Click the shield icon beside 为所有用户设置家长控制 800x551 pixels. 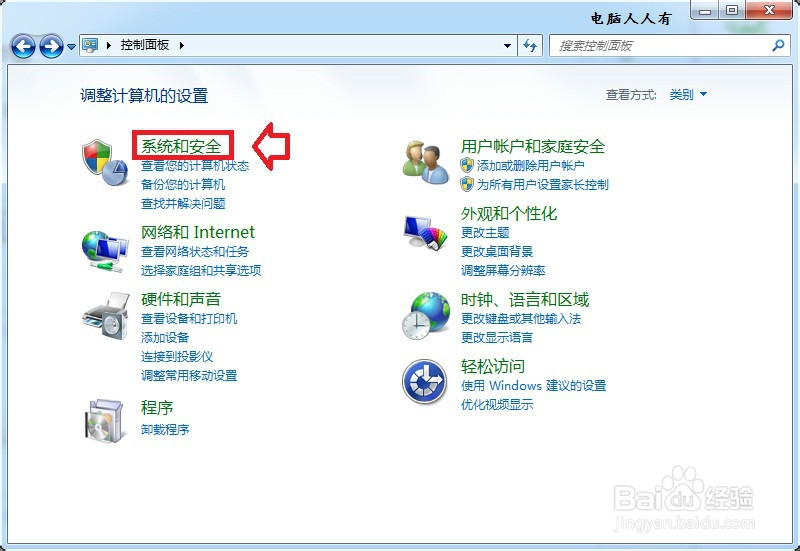point(467,184)
